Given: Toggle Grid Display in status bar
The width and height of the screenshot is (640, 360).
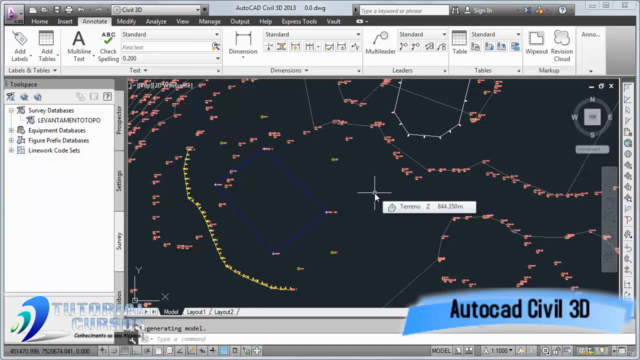Looking at the screenshot, I should pos(125,351).
